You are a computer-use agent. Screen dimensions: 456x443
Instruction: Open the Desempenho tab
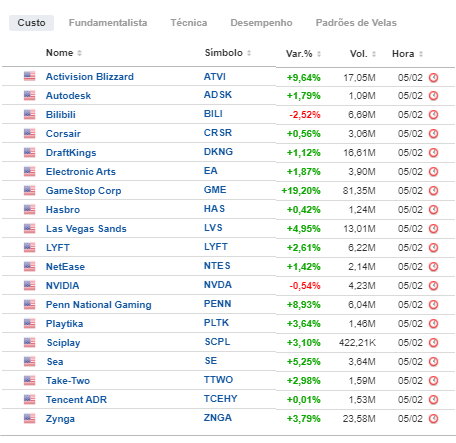[x=261, y=23]
